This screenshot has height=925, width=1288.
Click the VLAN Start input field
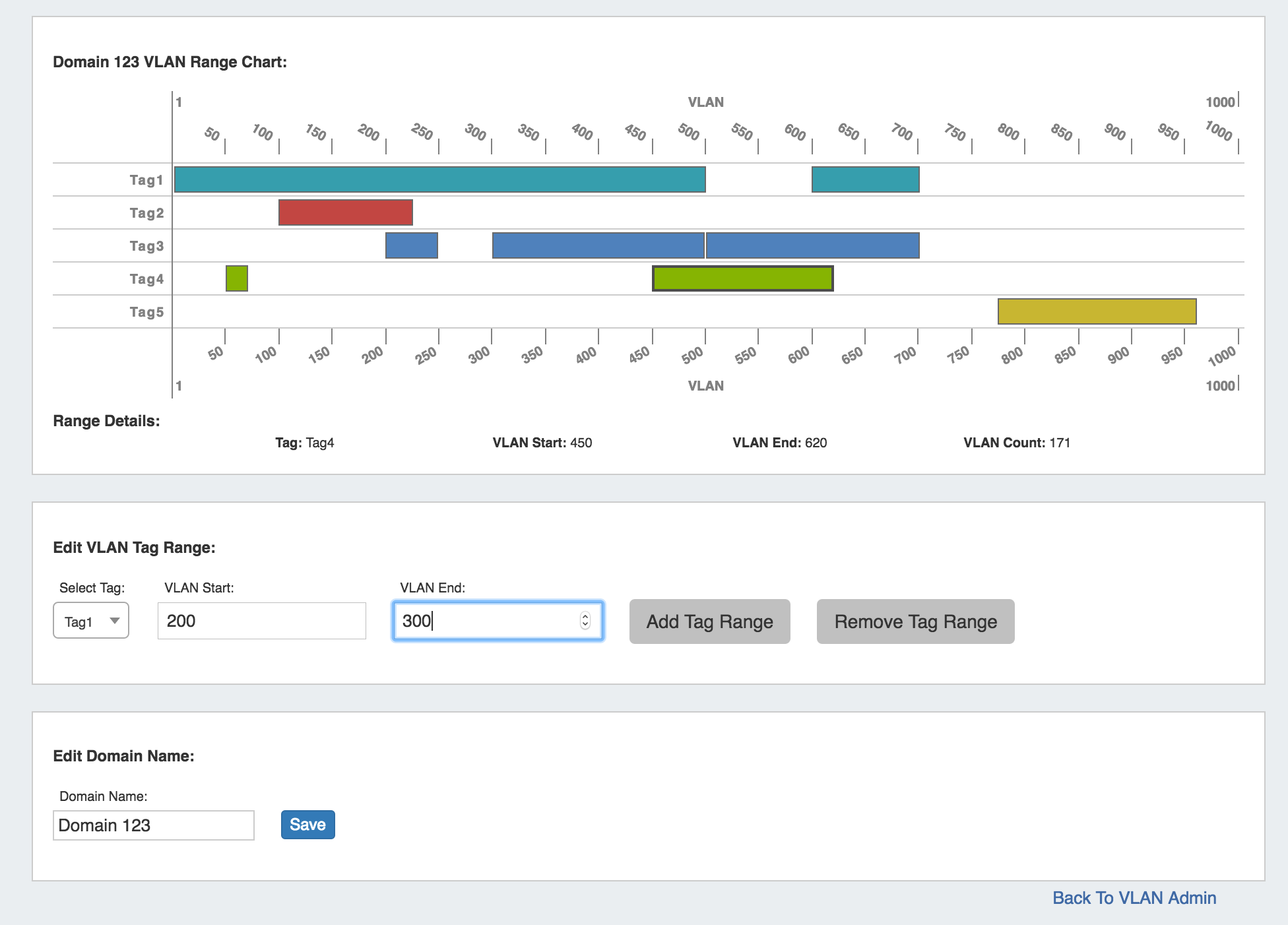[x=261, y=621]
